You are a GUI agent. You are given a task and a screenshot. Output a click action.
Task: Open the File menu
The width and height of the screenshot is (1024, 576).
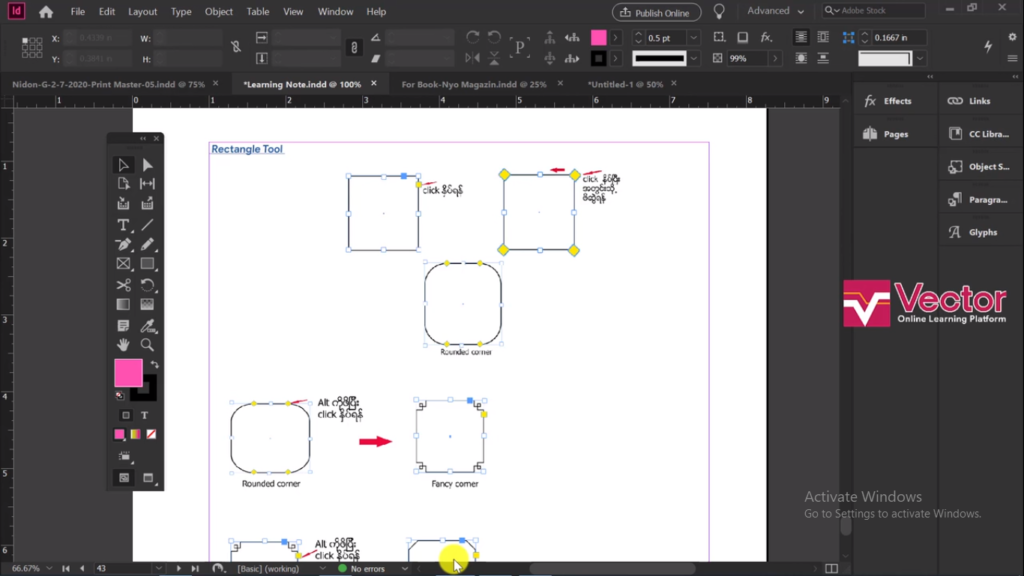pos(78,12)
